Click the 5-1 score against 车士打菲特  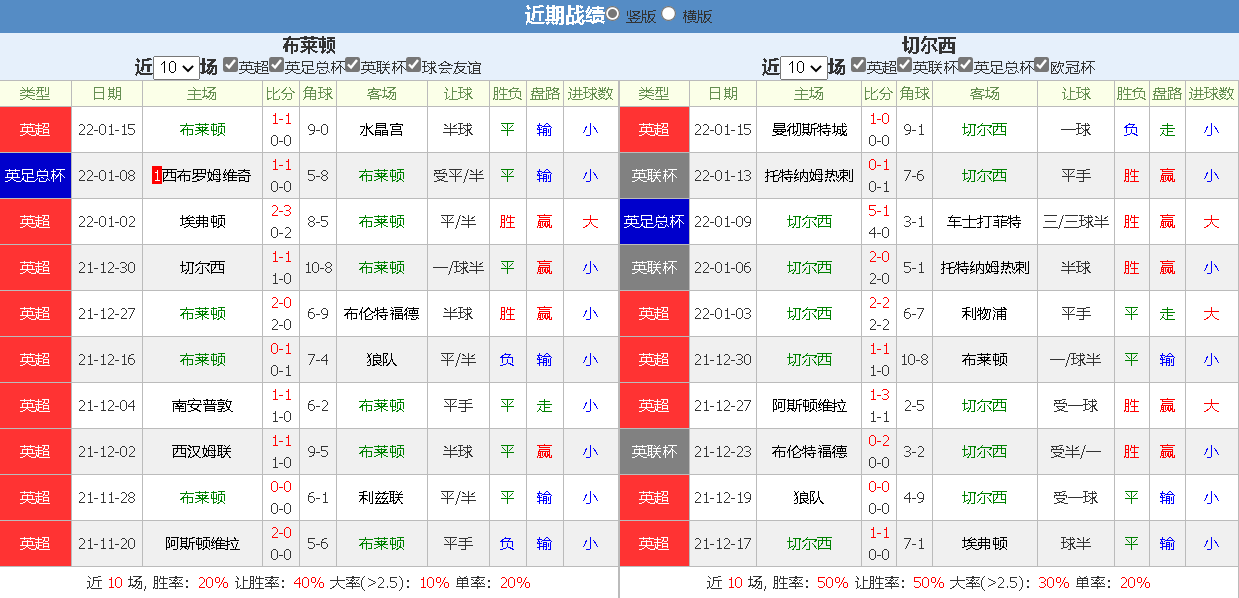(879, 210)
